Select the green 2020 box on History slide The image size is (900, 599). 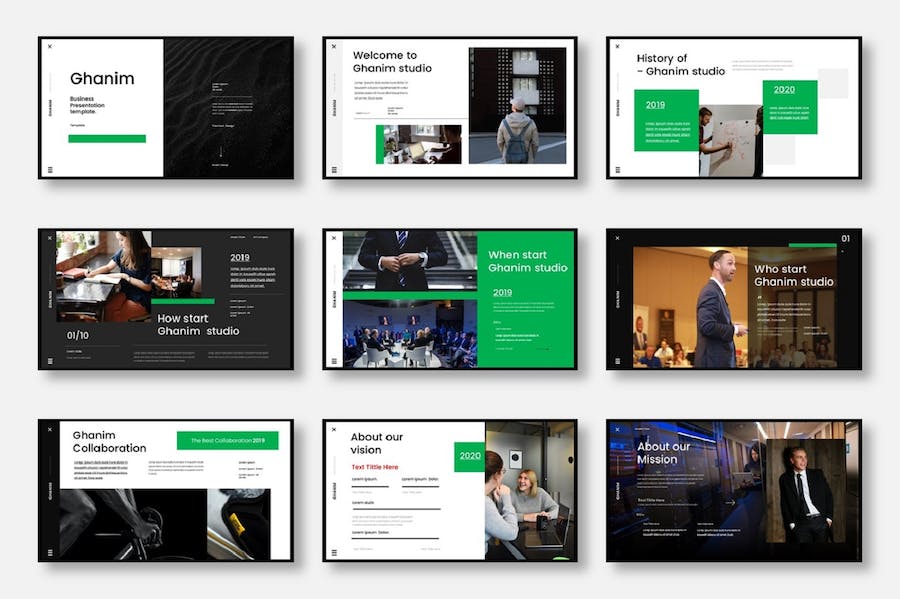point(789,106)
